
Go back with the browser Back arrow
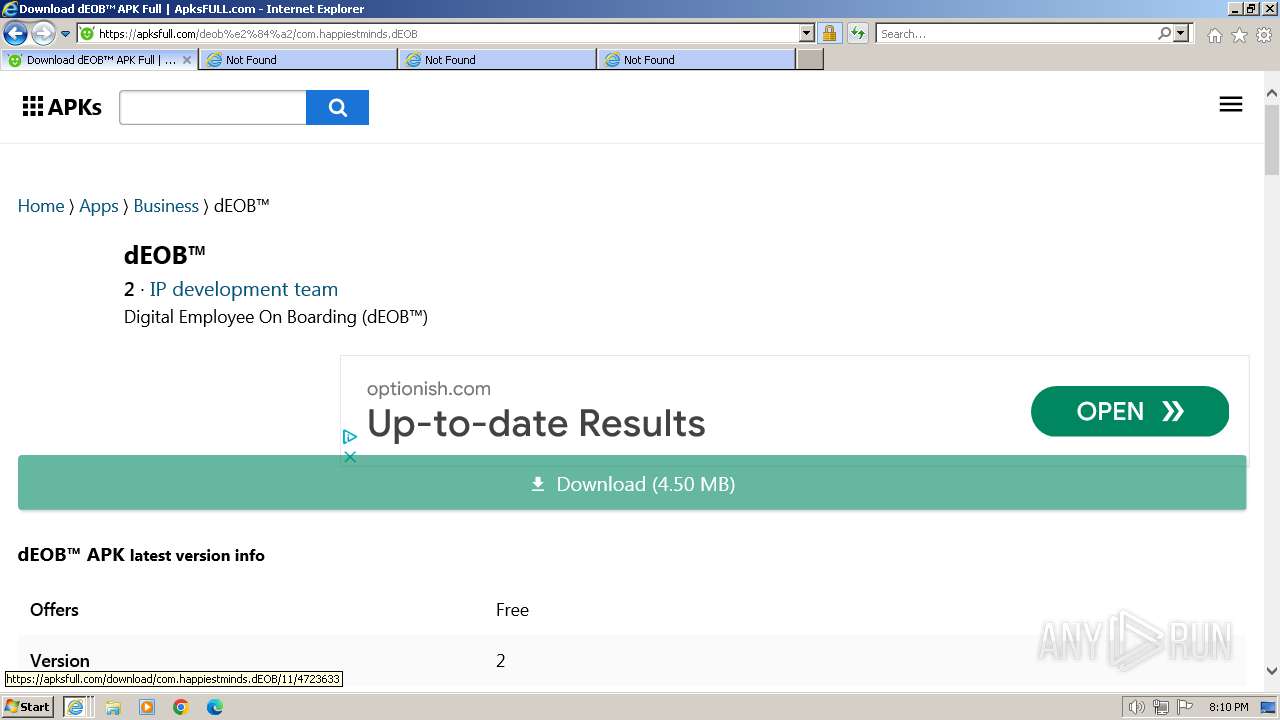(15, 33)
